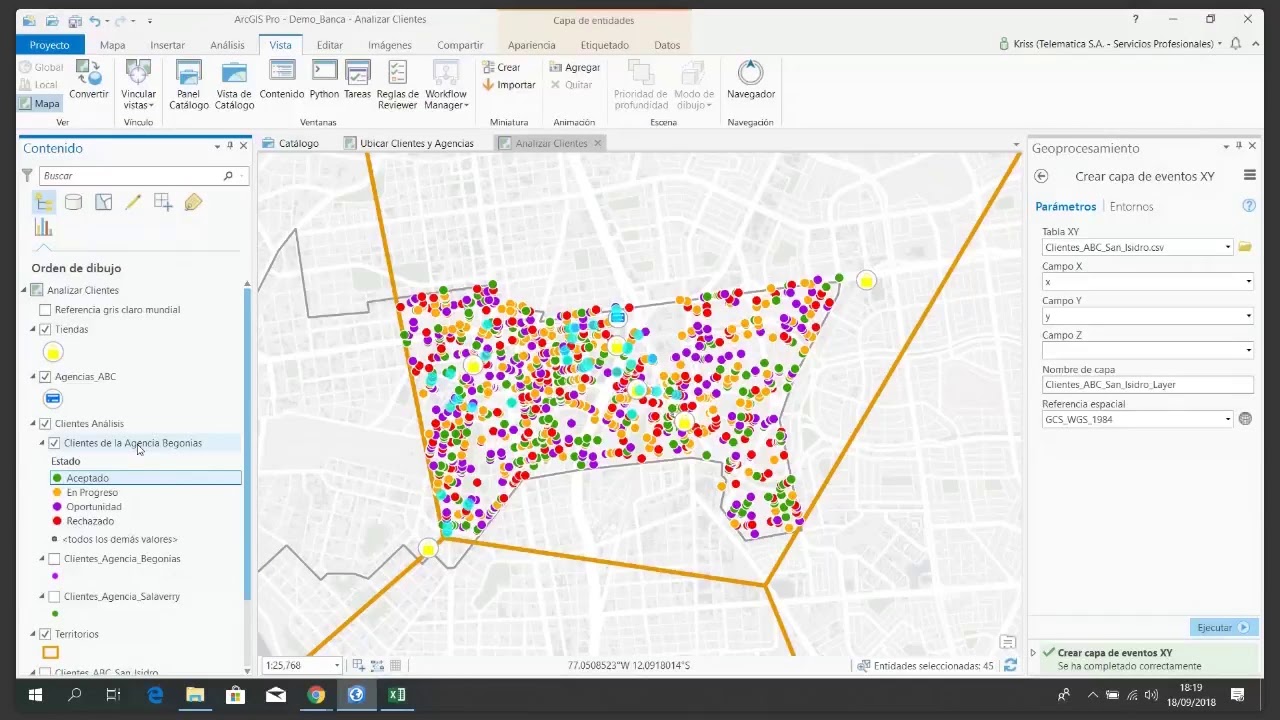Open Campo Z dropdown

click(1248, 351)
